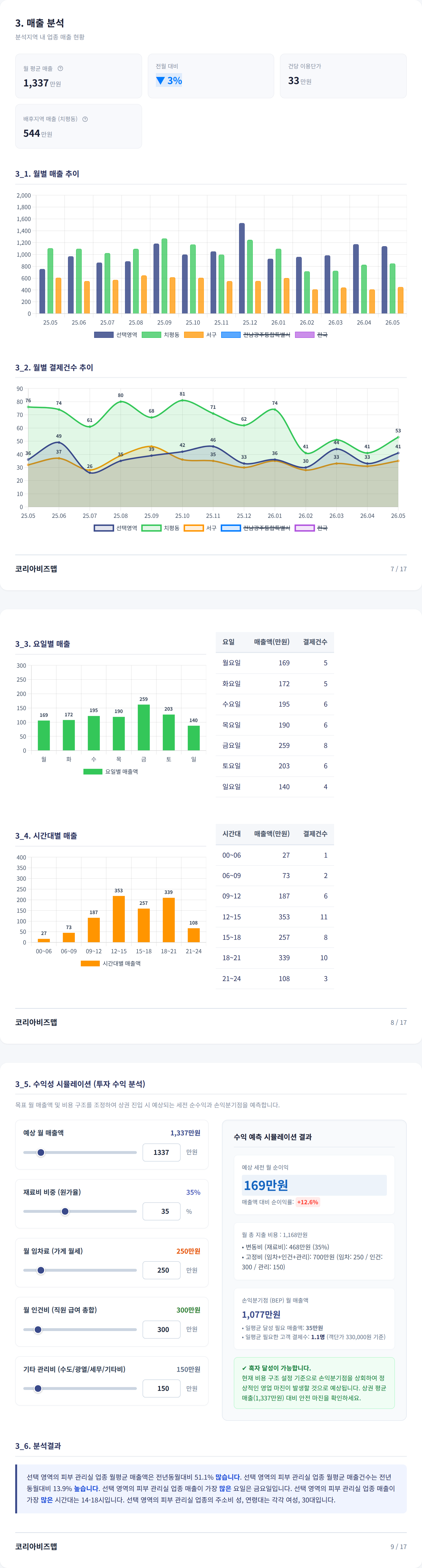Click the 300 만원 labor cost input field
422x1568 pixels.
pyautogui.click(x=161, y=1329)
